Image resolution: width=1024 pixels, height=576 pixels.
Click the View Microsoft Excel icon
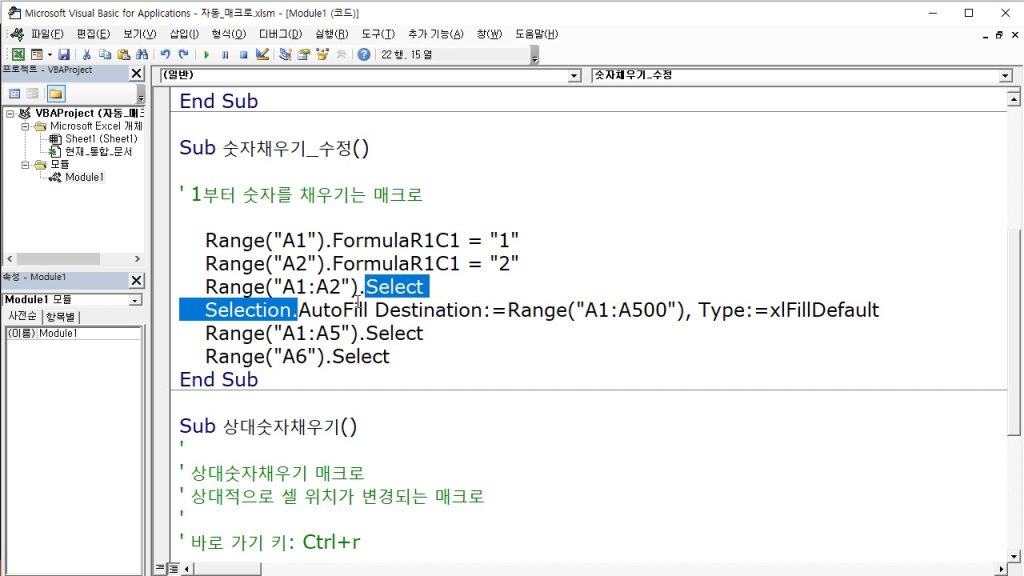(18, 54)
